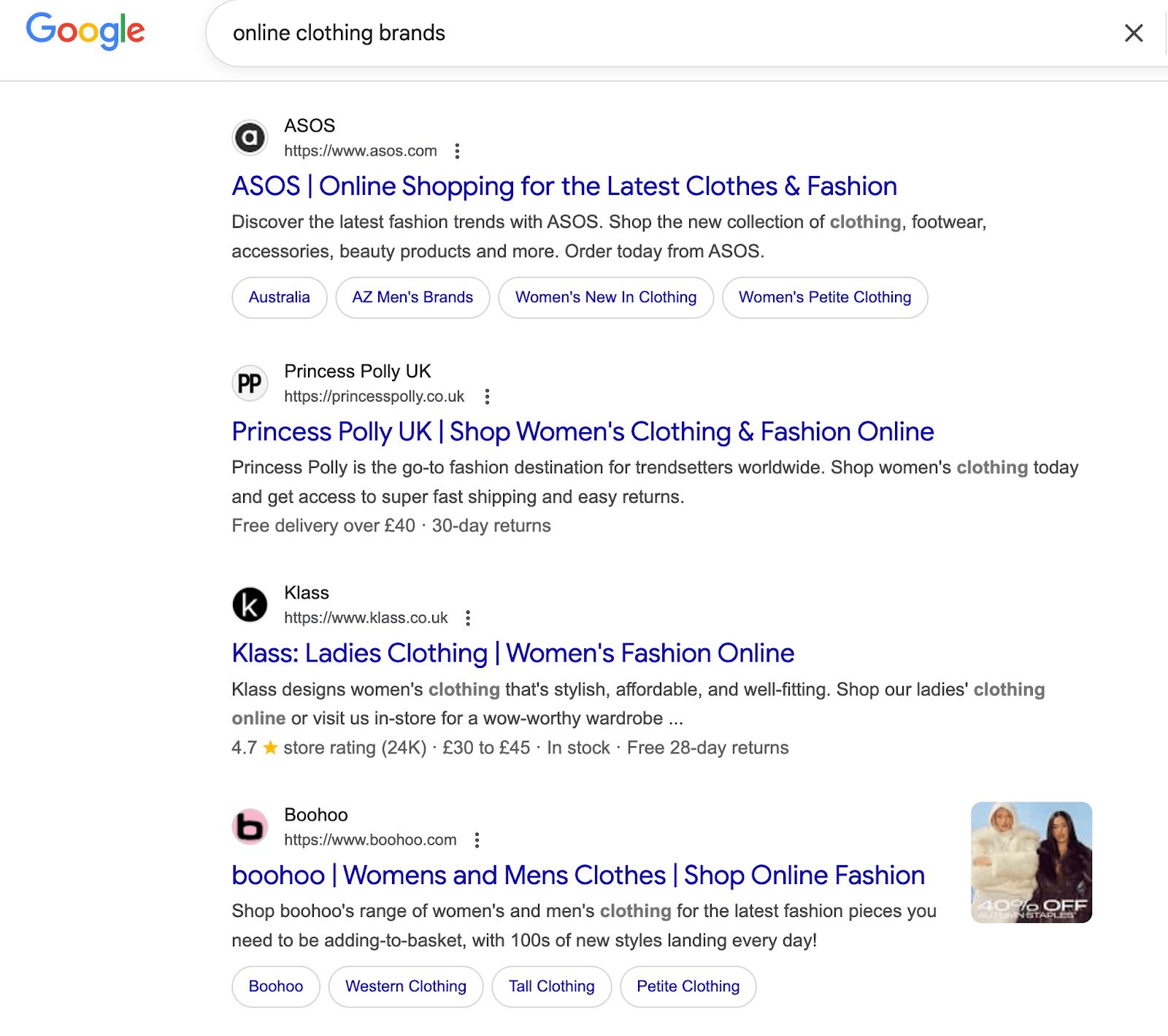This screenshot has width=1168, height=1036.
Task: Click the Klass favicon icon
Action: 250,605
